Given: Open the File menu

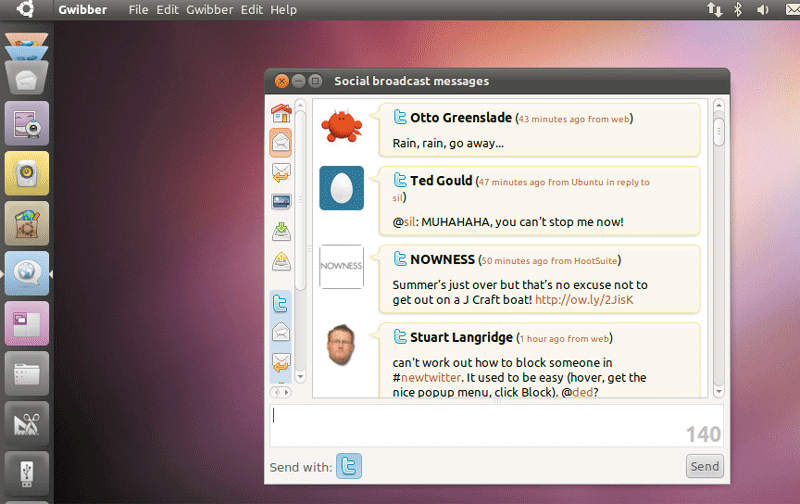Looking at the screenshot, I should tap(138, 9).
